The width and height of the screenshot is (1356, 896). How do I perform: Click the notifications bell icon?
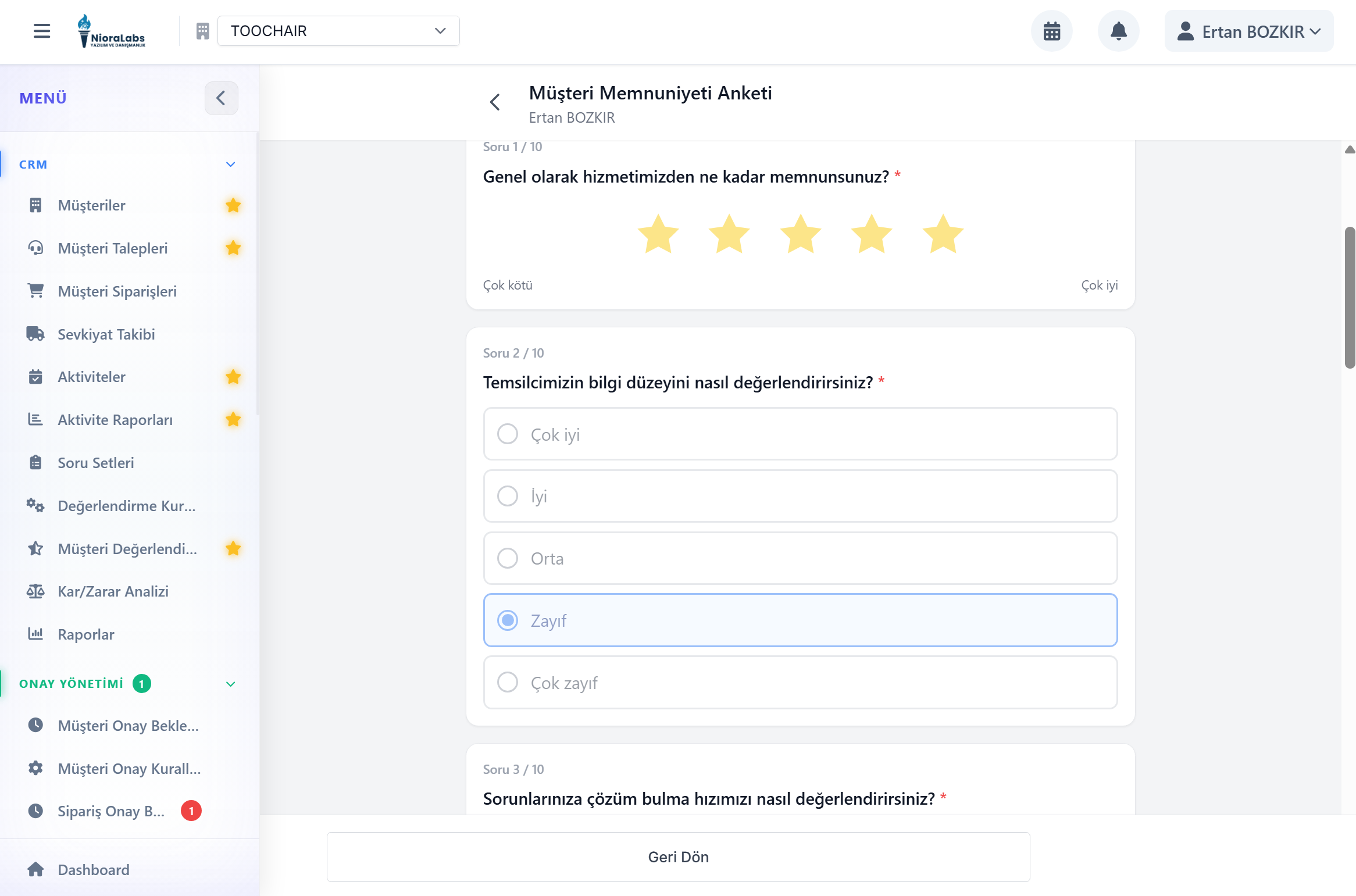[x=1118, y=31]
